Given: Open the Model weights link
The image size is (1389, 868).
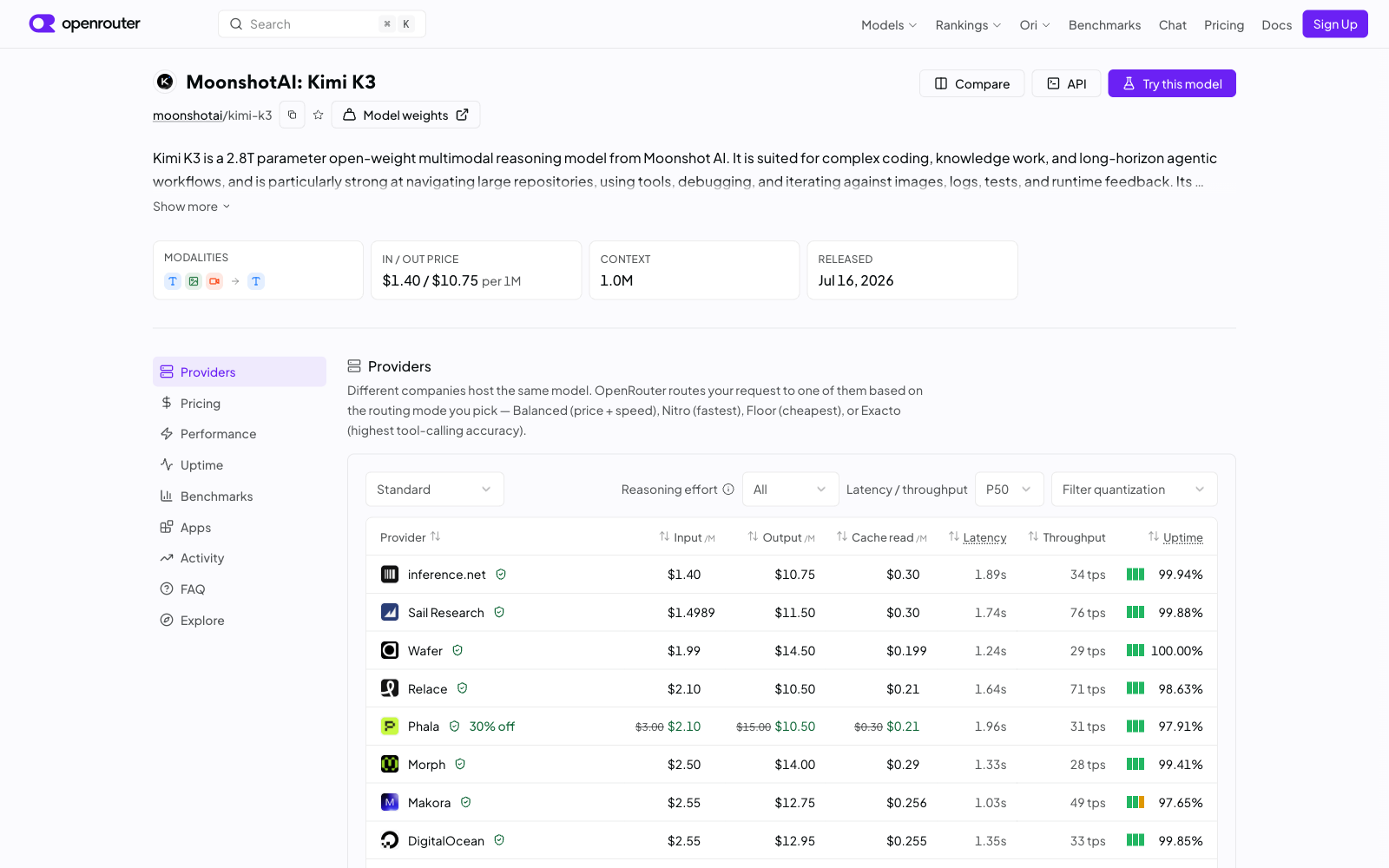Looking at the screenshot, I should (x=405, y=115).
